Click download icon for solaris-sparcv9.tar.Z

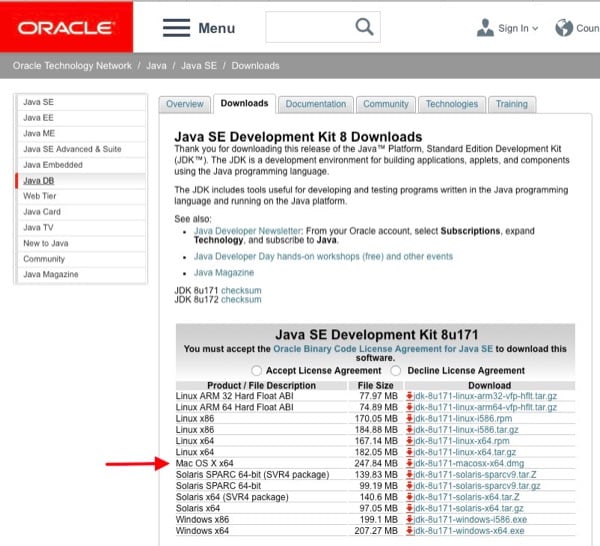tap(409, 474)
